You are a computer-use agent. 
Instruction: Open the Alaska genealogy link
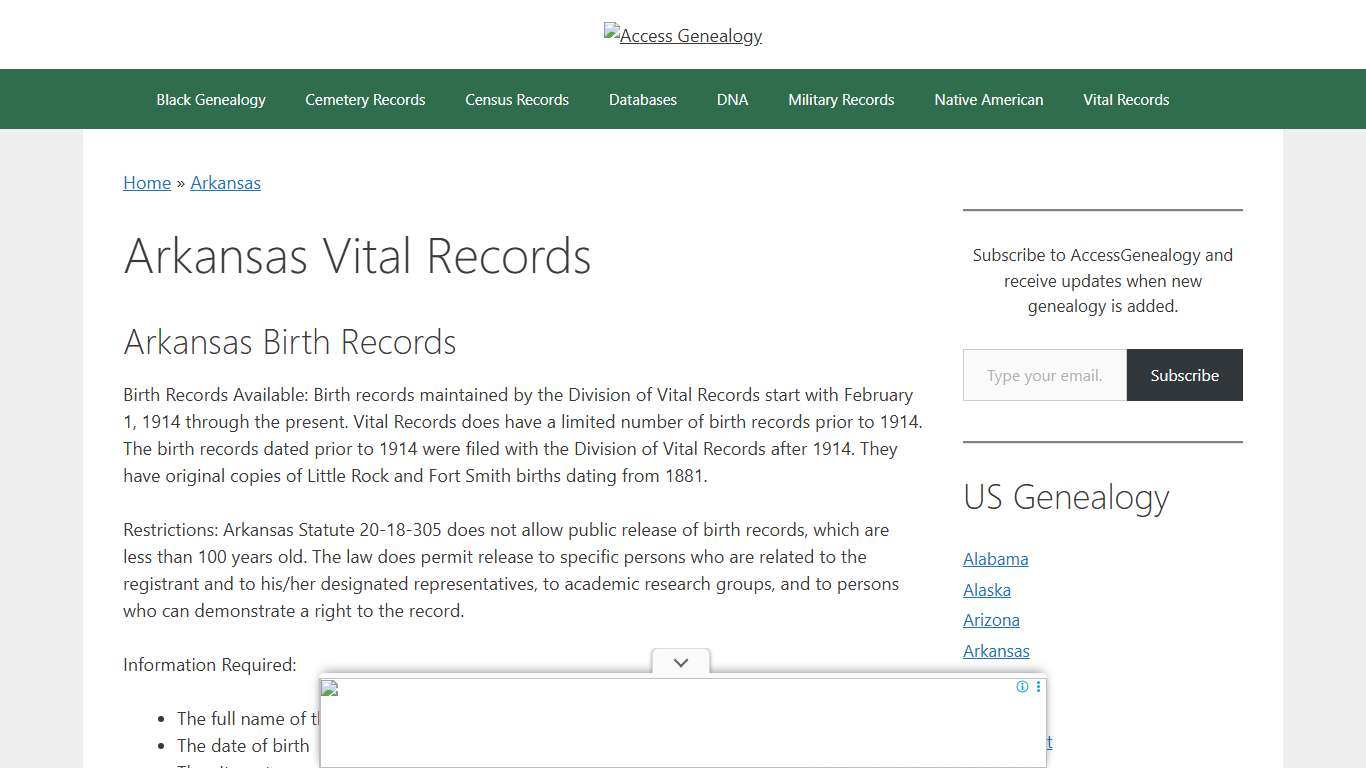click(x=986, y=590)
